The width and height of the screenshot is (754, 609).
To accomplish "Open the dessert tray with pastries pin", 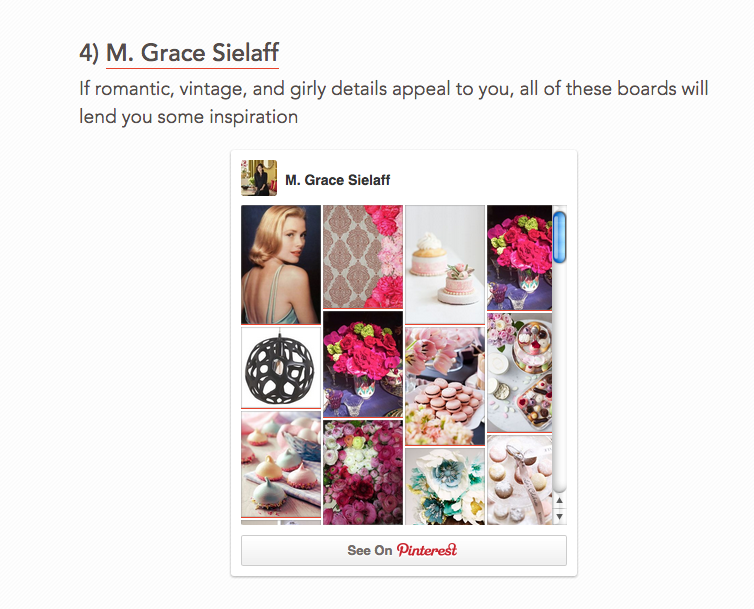I will pyautogui.click(x=519, y=371).
